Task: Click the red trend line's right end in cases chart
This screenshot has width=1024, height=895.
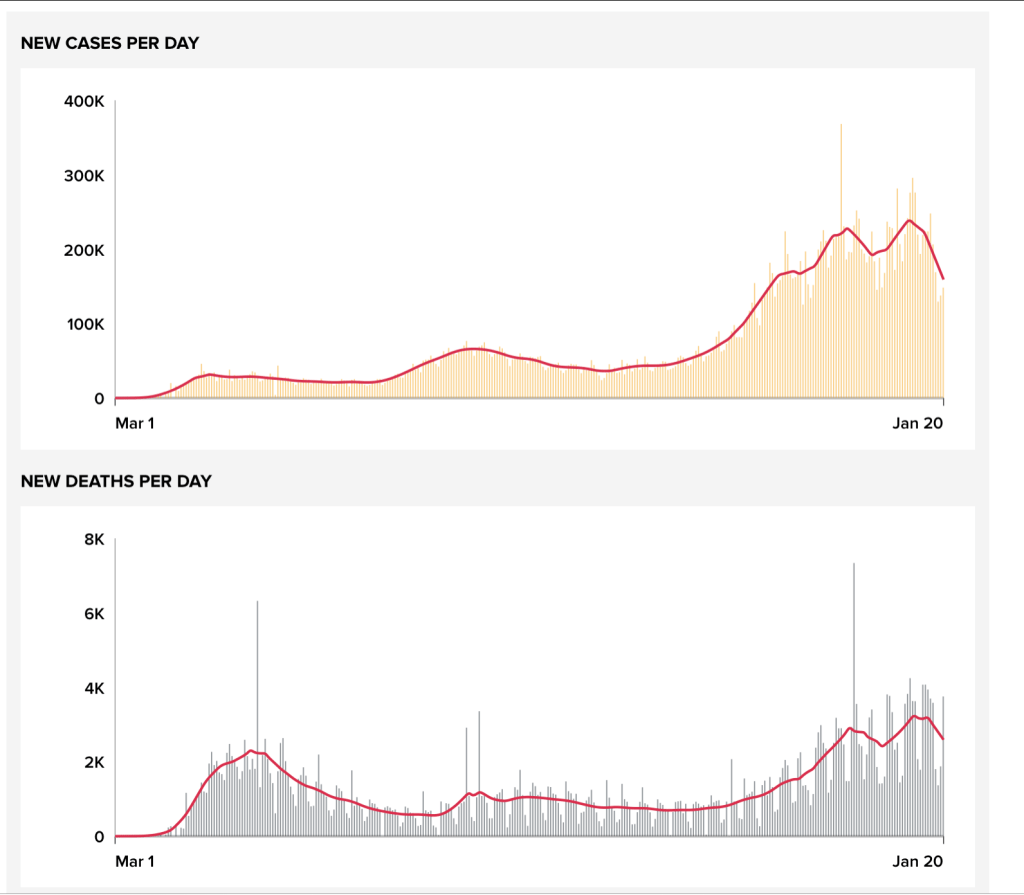Action: click(943, 278)
